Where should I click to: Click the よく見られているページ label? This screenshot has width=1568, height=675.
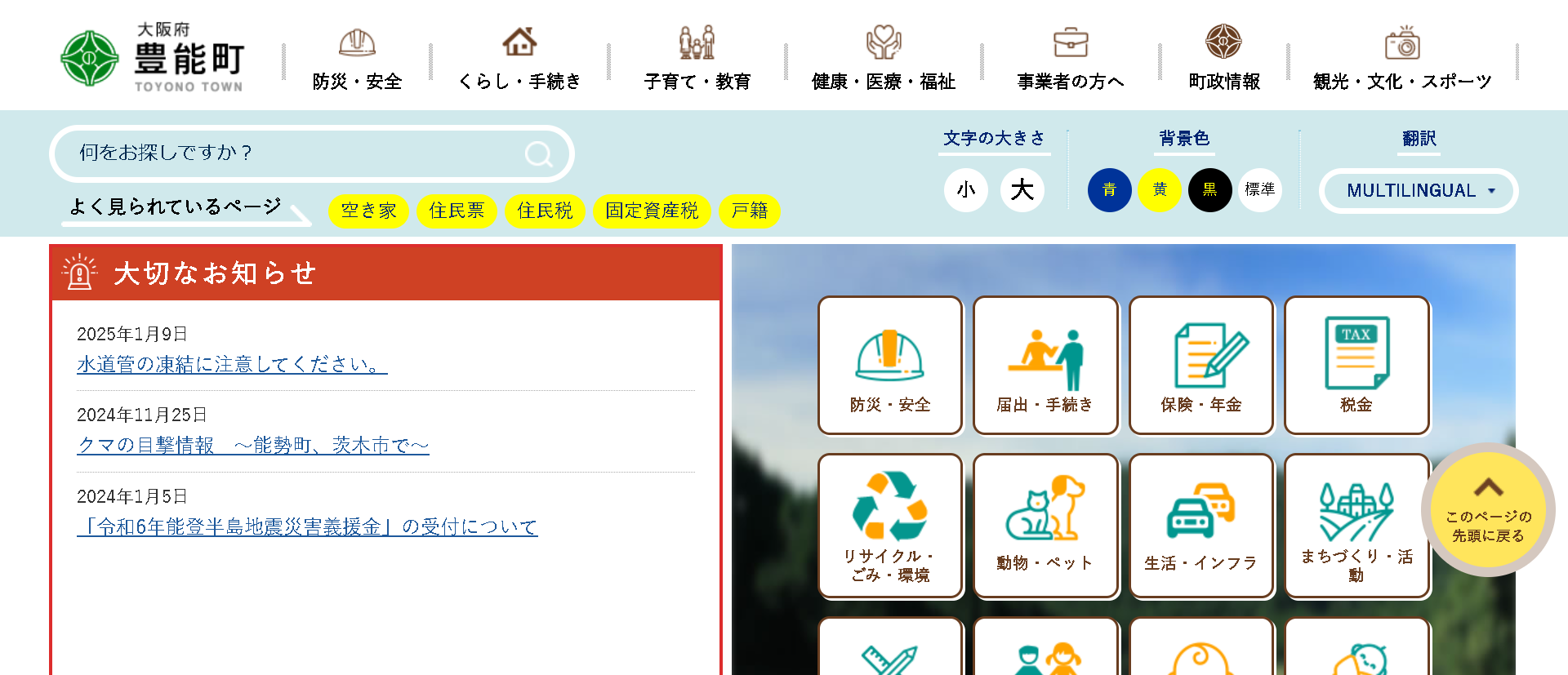tap(176, 206)
